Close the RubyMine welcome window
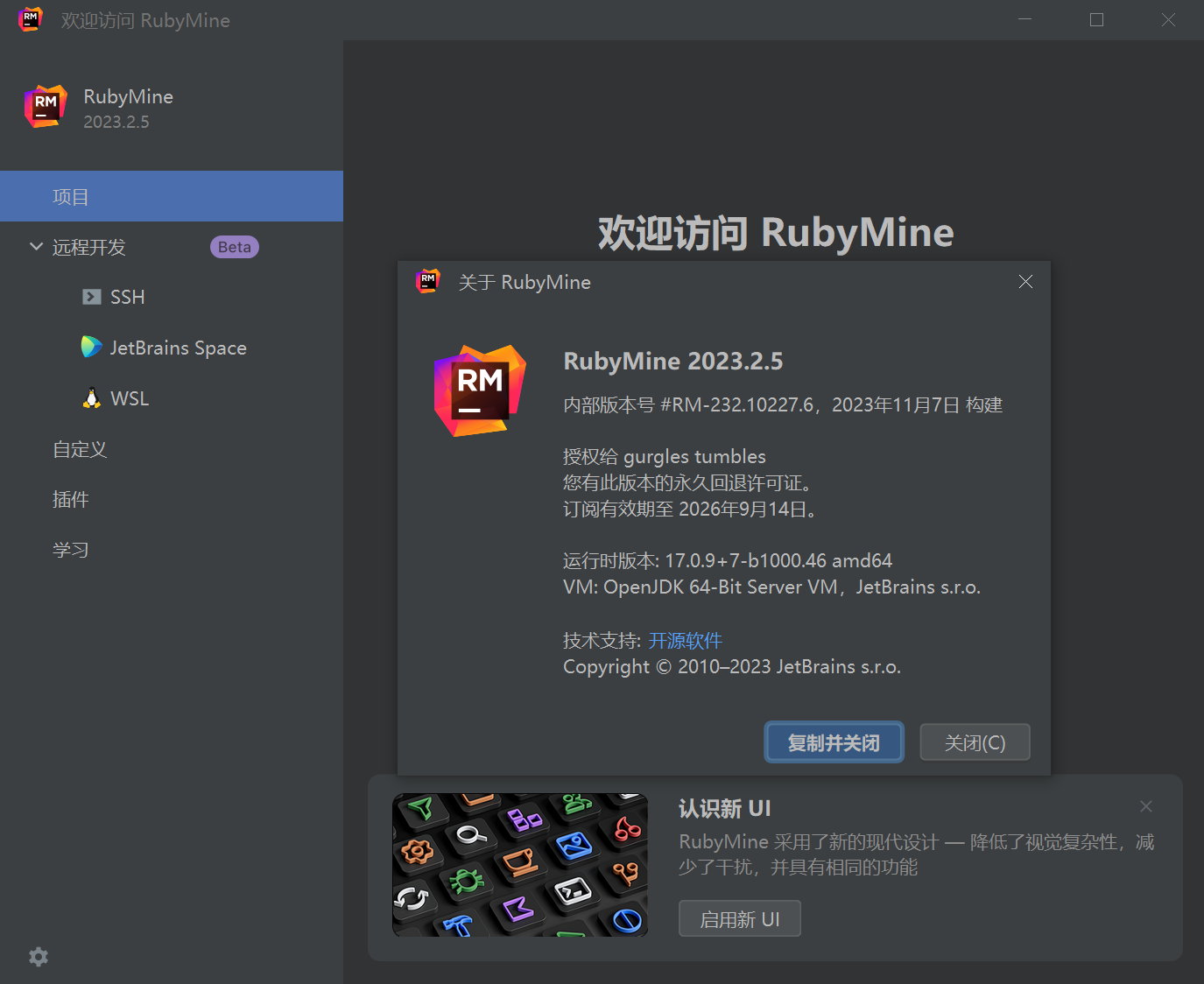The width and height of the screenshot is (1204, 984). pyautogui.click(x=1168, y=19)
